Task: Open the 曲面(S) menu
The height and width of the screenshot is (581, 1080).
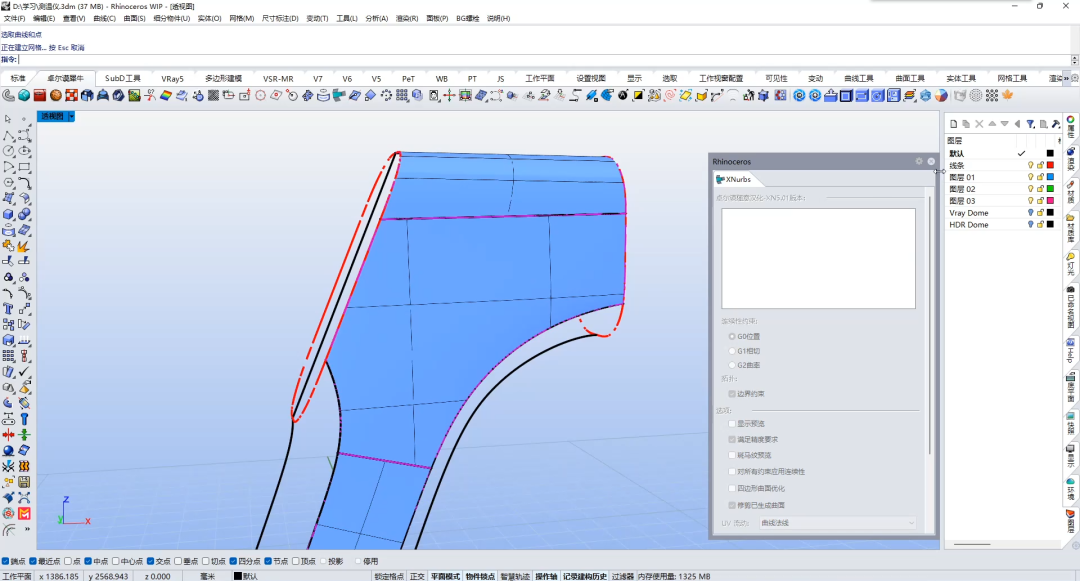Action: (134, 19)
